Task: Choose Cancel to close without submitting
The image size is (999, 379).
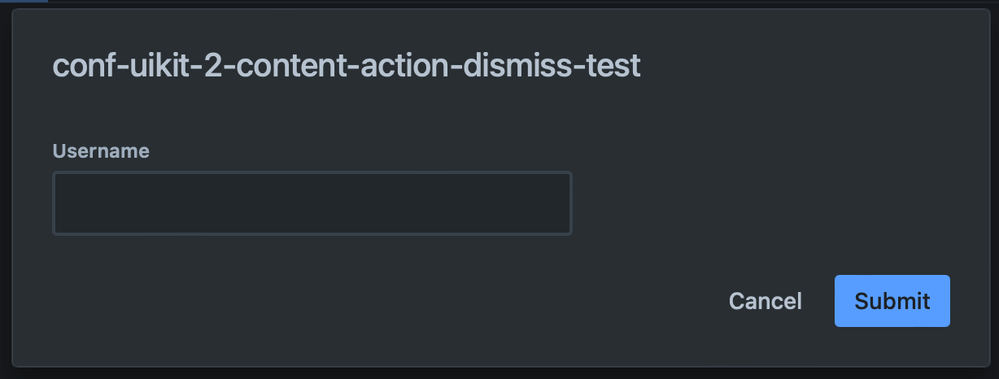Action: pos(765,301)
